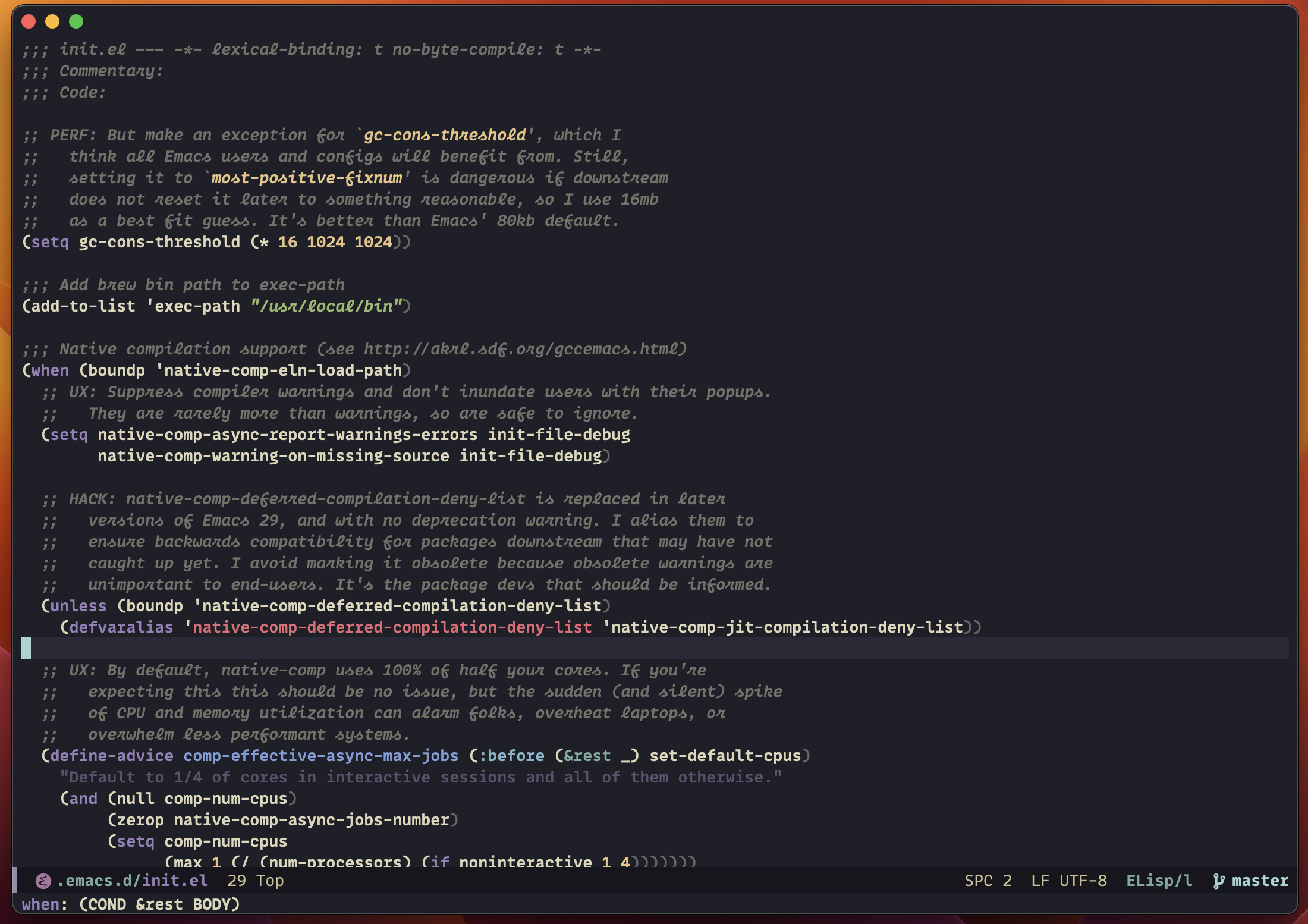Click the ELisp/l major mode indicator
This screenshot has height=924, width=1308.
coord(1159,881)
